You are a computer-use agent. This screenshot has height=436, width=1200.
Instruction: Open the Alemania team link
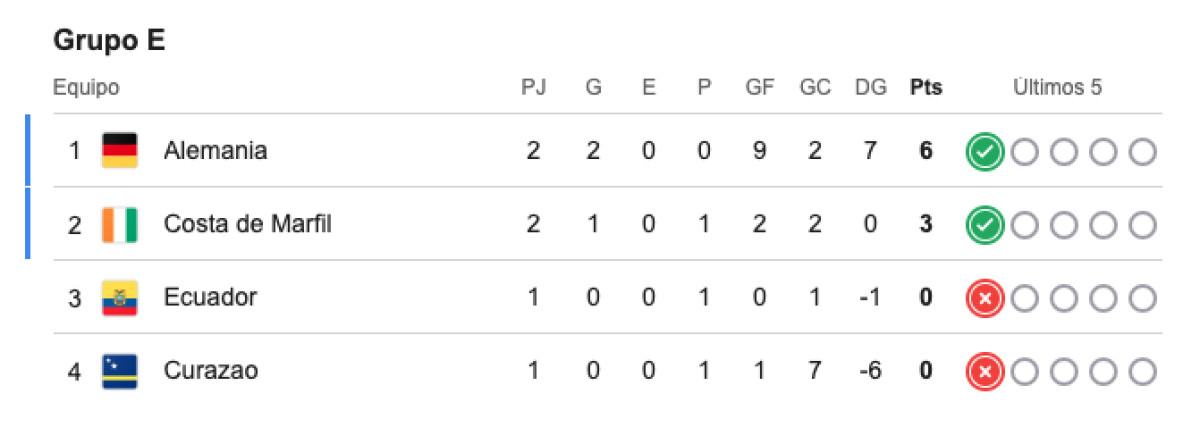[x=216, y=151]
